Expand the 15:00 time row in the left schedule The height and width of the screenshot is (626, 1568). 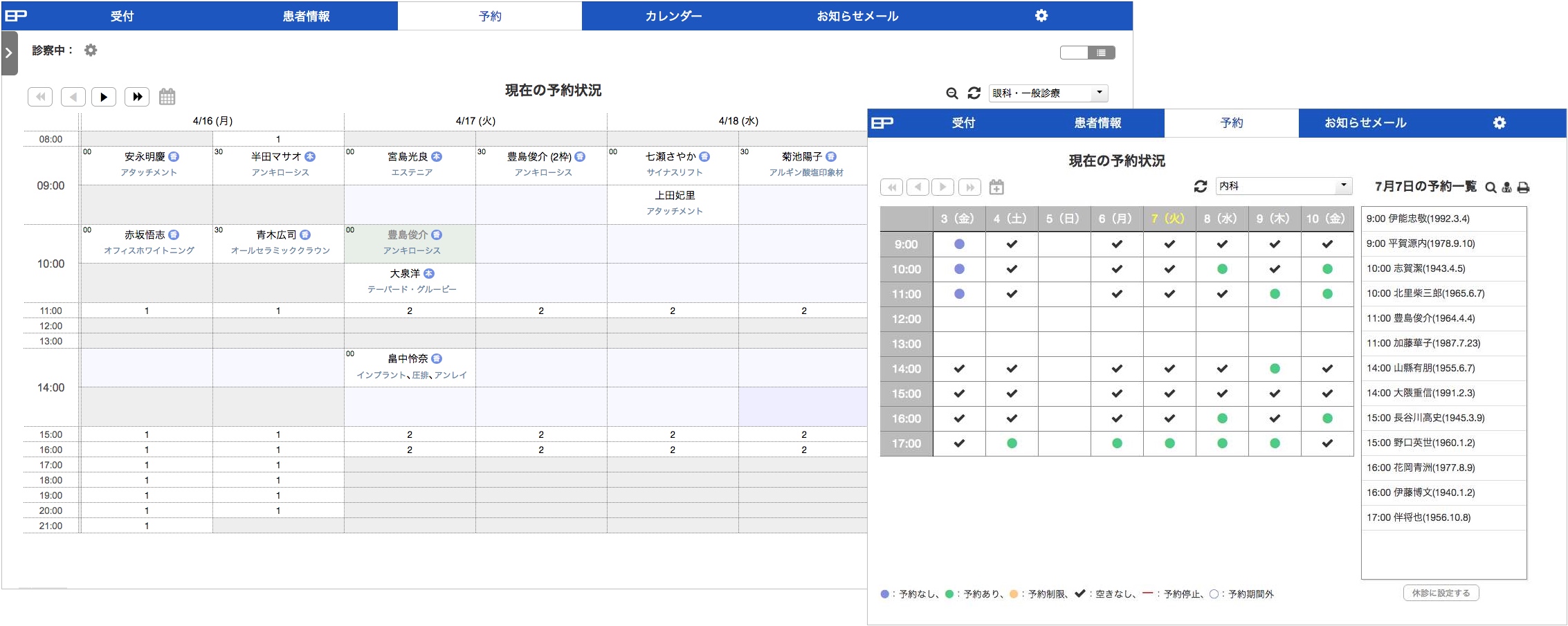pos(51,434)
